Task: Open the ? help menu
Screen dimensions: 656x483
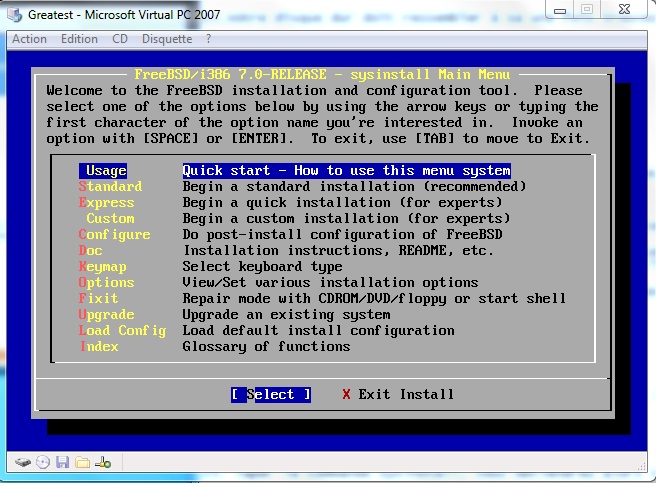Action: pyautogui.click(x=208, y=39)
